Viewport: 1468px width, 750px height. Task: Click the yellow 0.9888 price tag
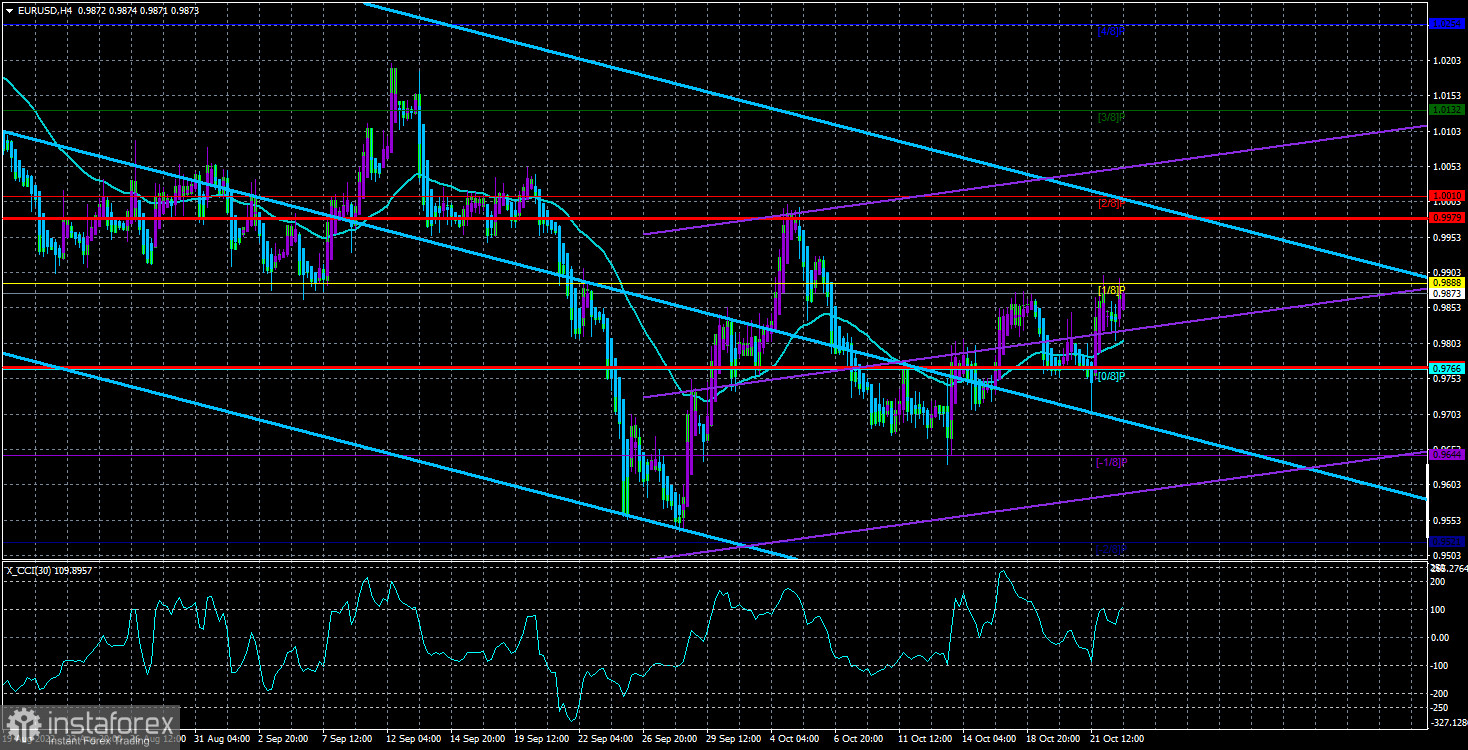coord(1447,283)
